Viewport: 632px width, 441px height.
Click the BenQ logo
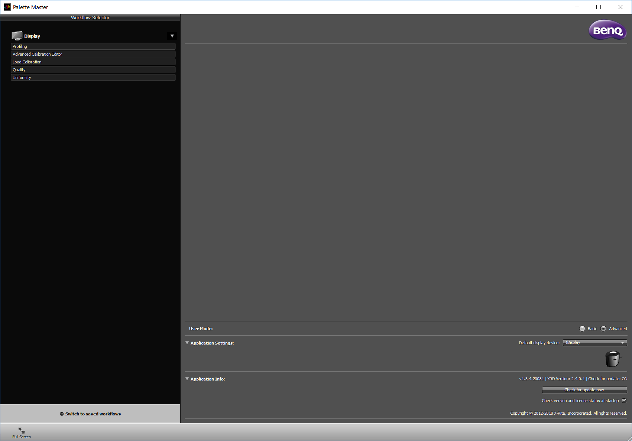pyautogui.click(x=607, y=30)
